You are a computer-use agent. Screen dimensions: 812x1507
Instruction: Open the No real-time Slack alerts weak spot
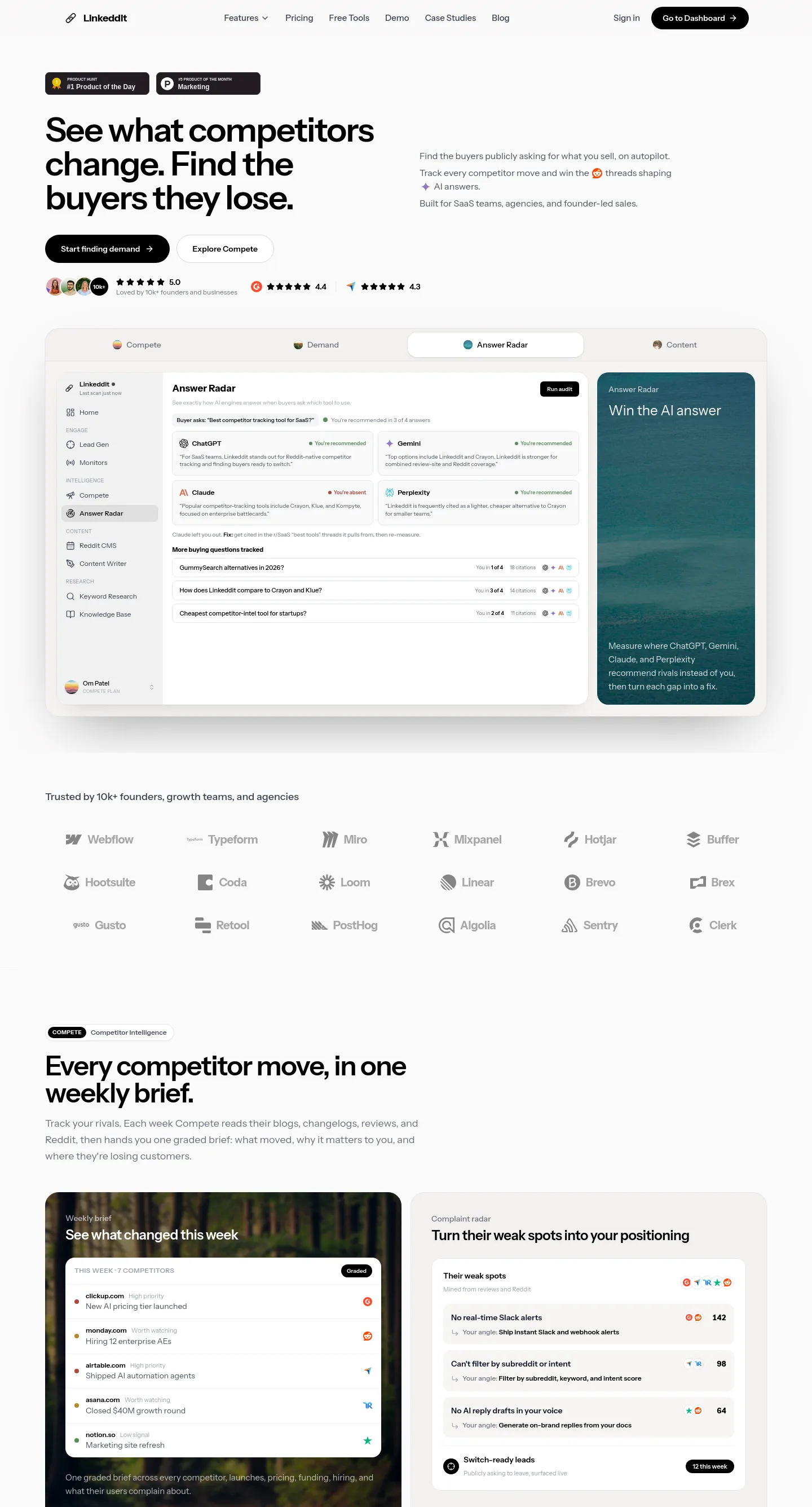(x=588, y=1324)
